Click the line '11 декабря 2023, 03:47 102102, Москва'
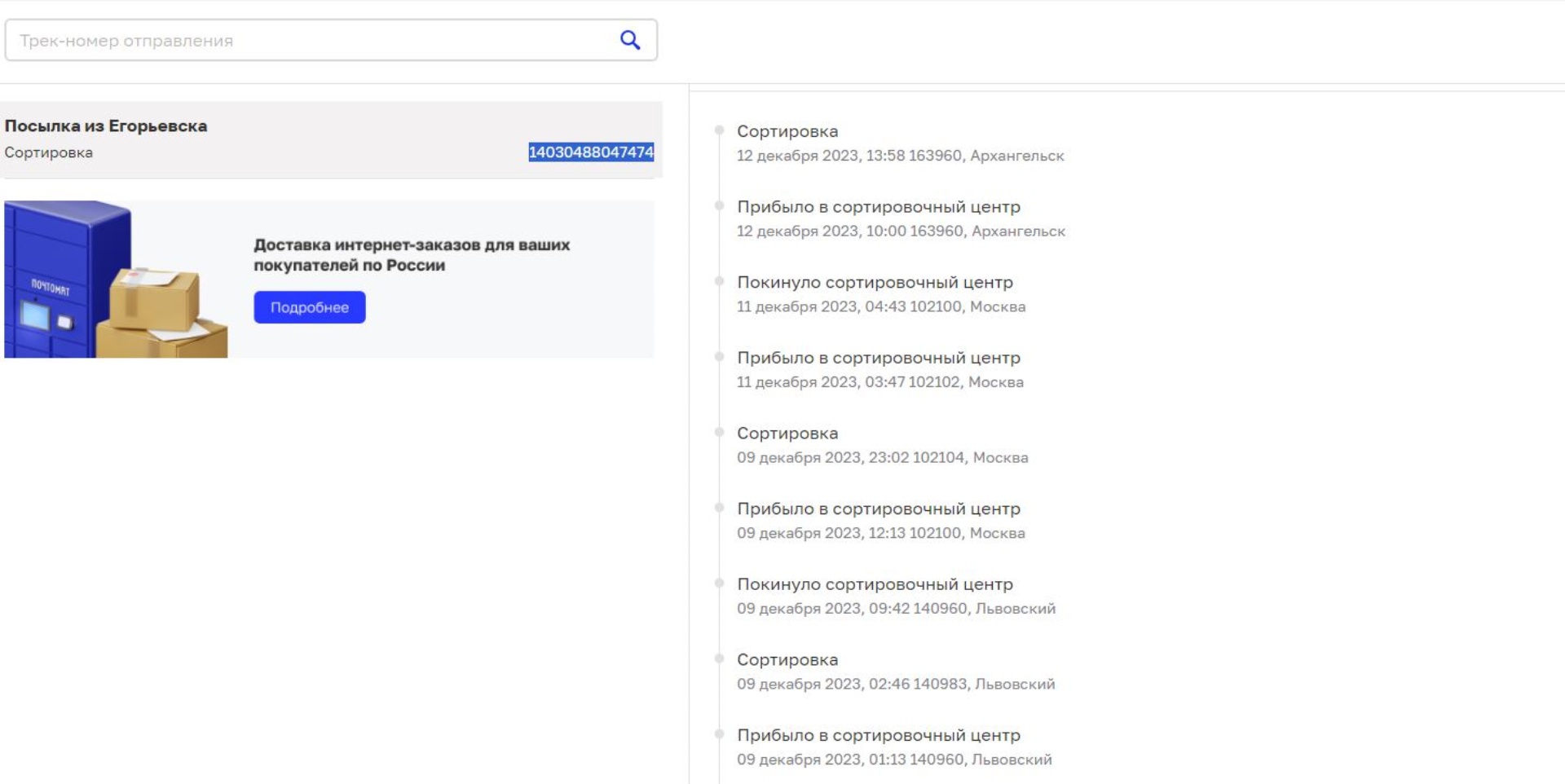Image resolution: width=1565 pixels, height=784 pixels. [x=880, y=382]
